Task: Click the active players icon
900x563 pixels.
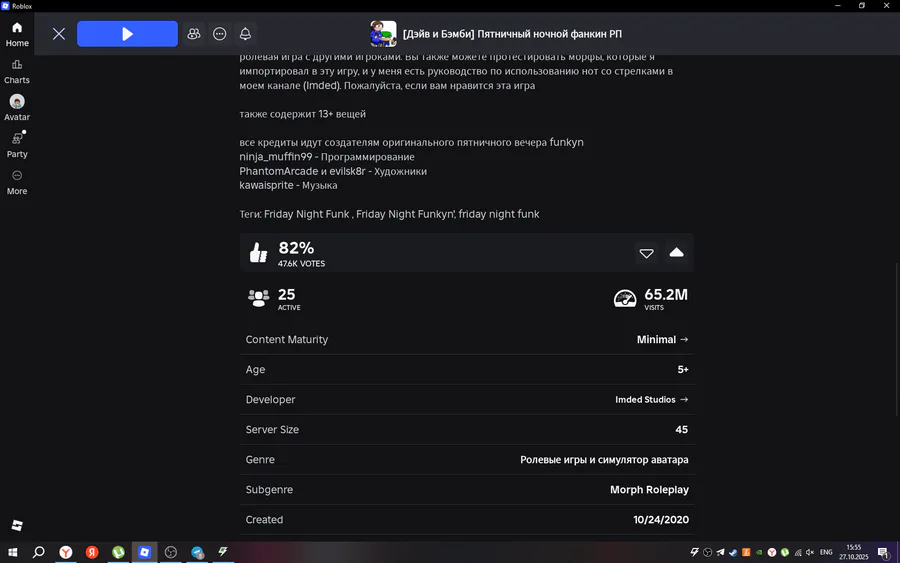Action: click(x=258, y=298)
